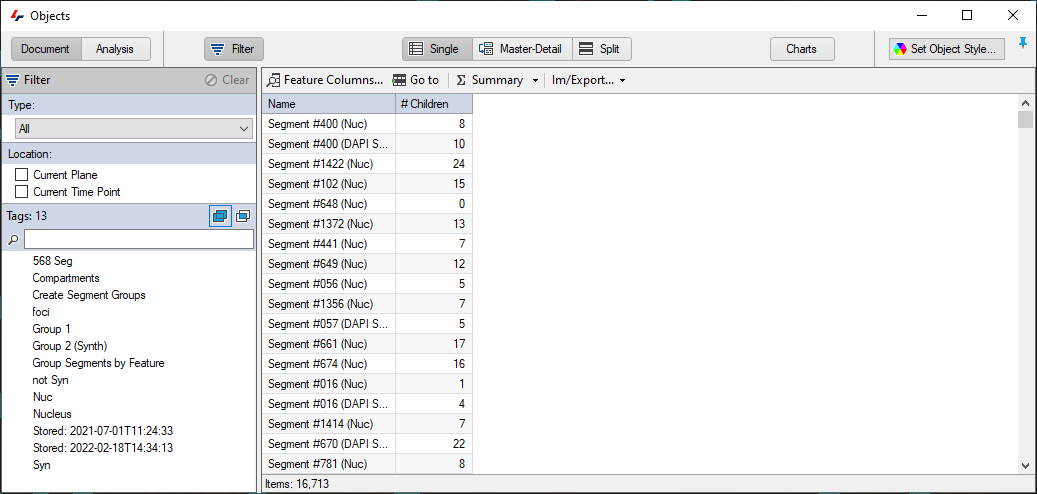The height and width of the screenshot is (494, 1037).
Task: Switch to Document scope
Action: [45, 49]
